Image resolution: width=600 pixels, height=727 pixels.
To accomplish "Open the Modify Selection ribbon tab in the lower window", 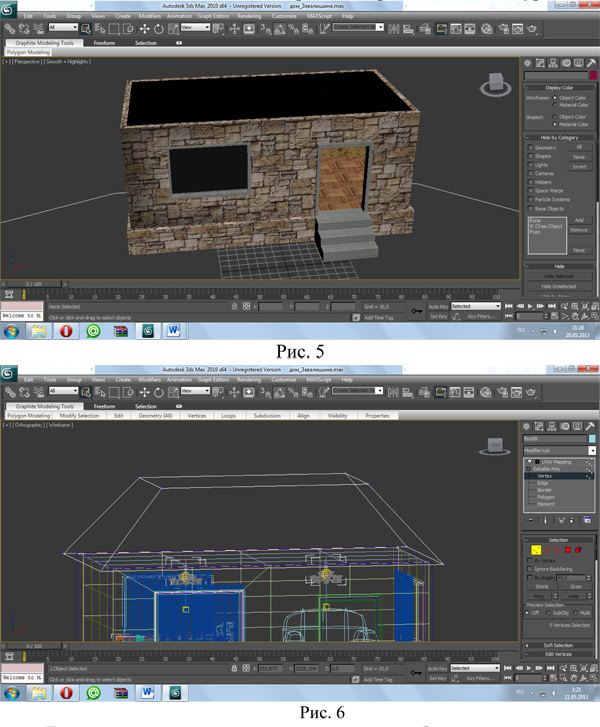I will point(79,416).
